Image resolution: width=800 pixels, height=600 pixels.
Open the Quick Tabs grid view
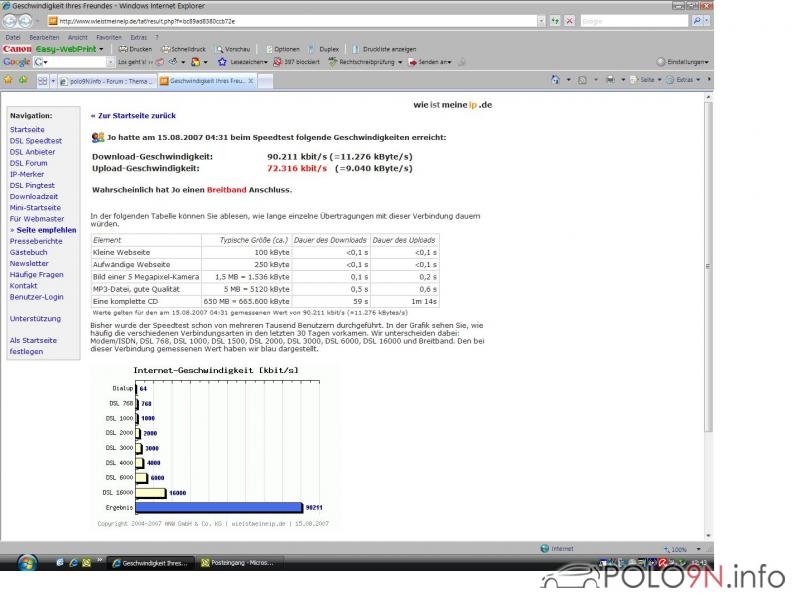tap(42, 81)
